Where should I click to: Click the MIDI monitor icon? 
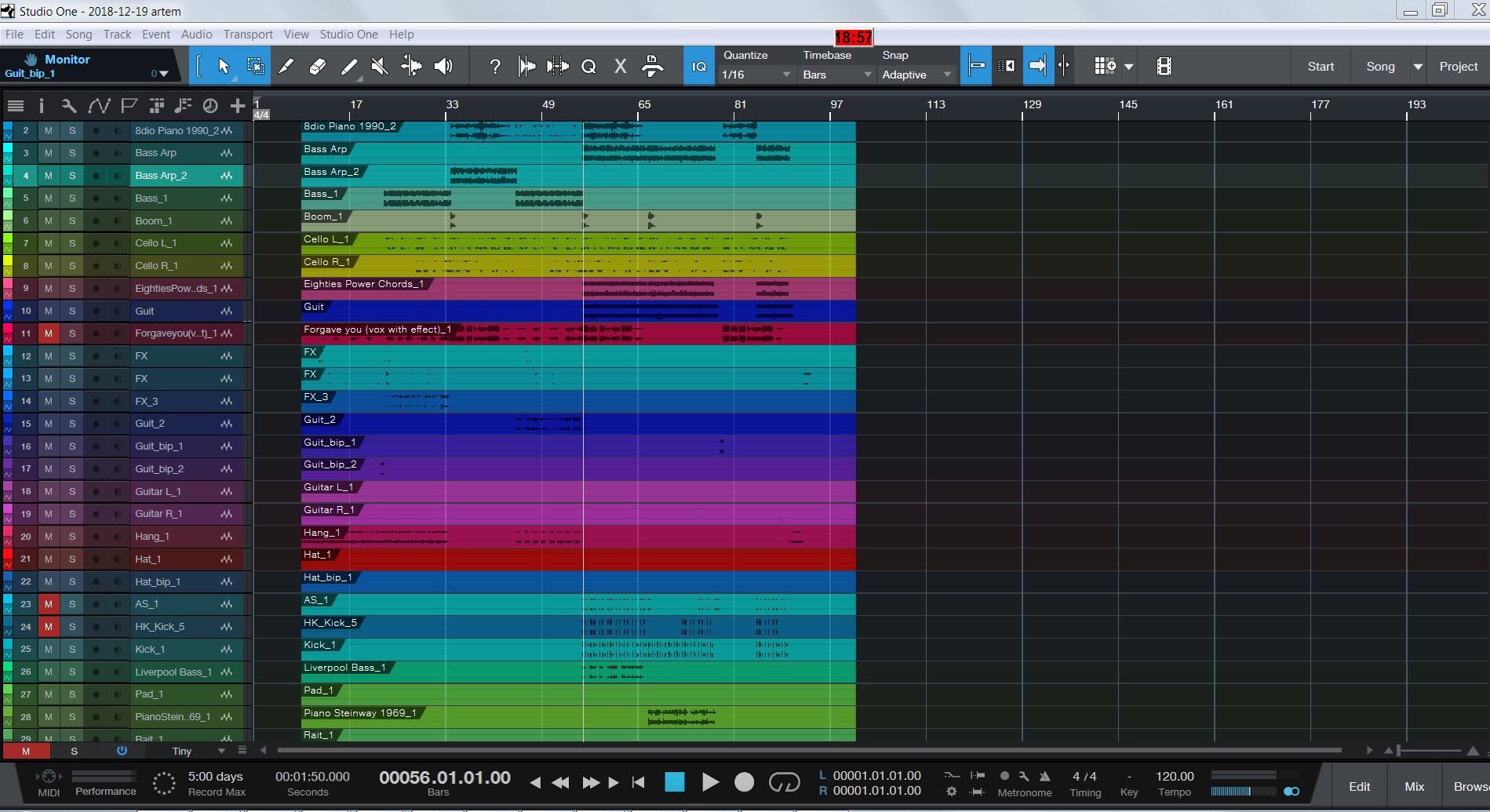[x=49, y=777]
